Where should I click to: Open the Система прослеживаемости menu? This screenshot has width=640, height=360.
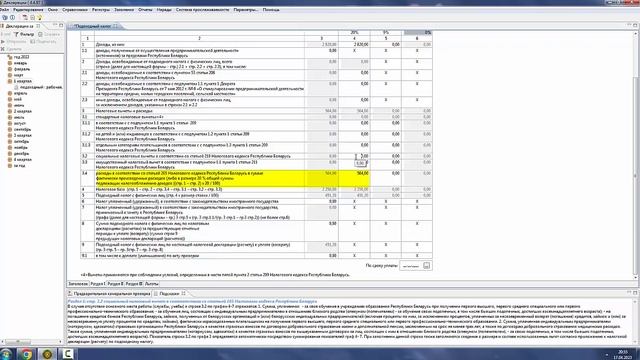[x=202, y=9]
